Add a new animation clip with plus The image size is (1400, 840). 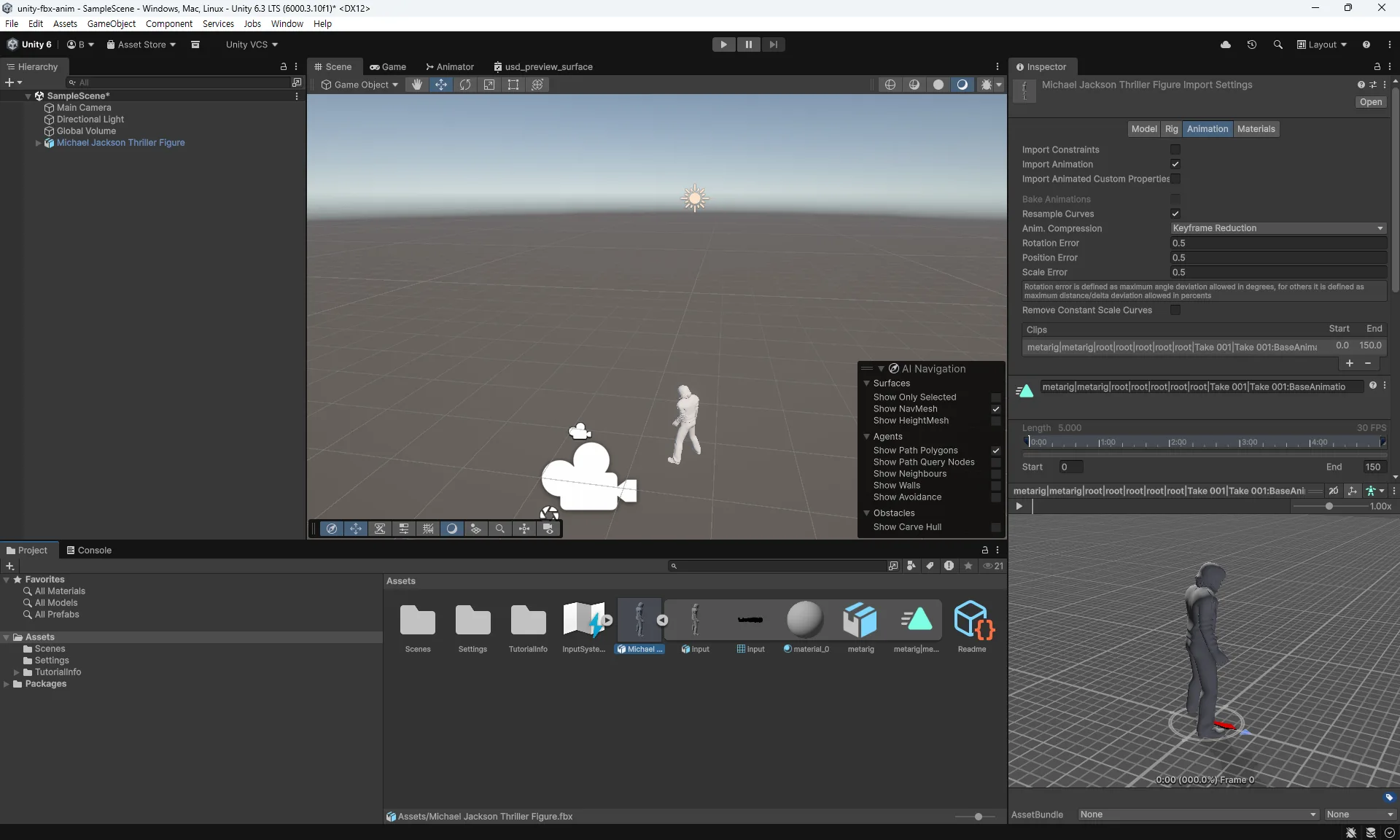(1350, 363)
